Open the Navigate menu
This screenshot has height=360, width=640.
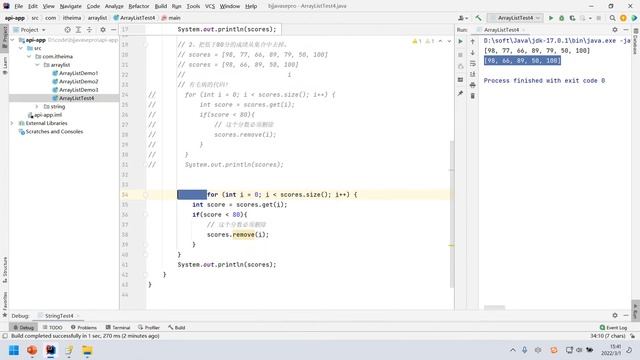pyautogui.click(x=71, y=6)
